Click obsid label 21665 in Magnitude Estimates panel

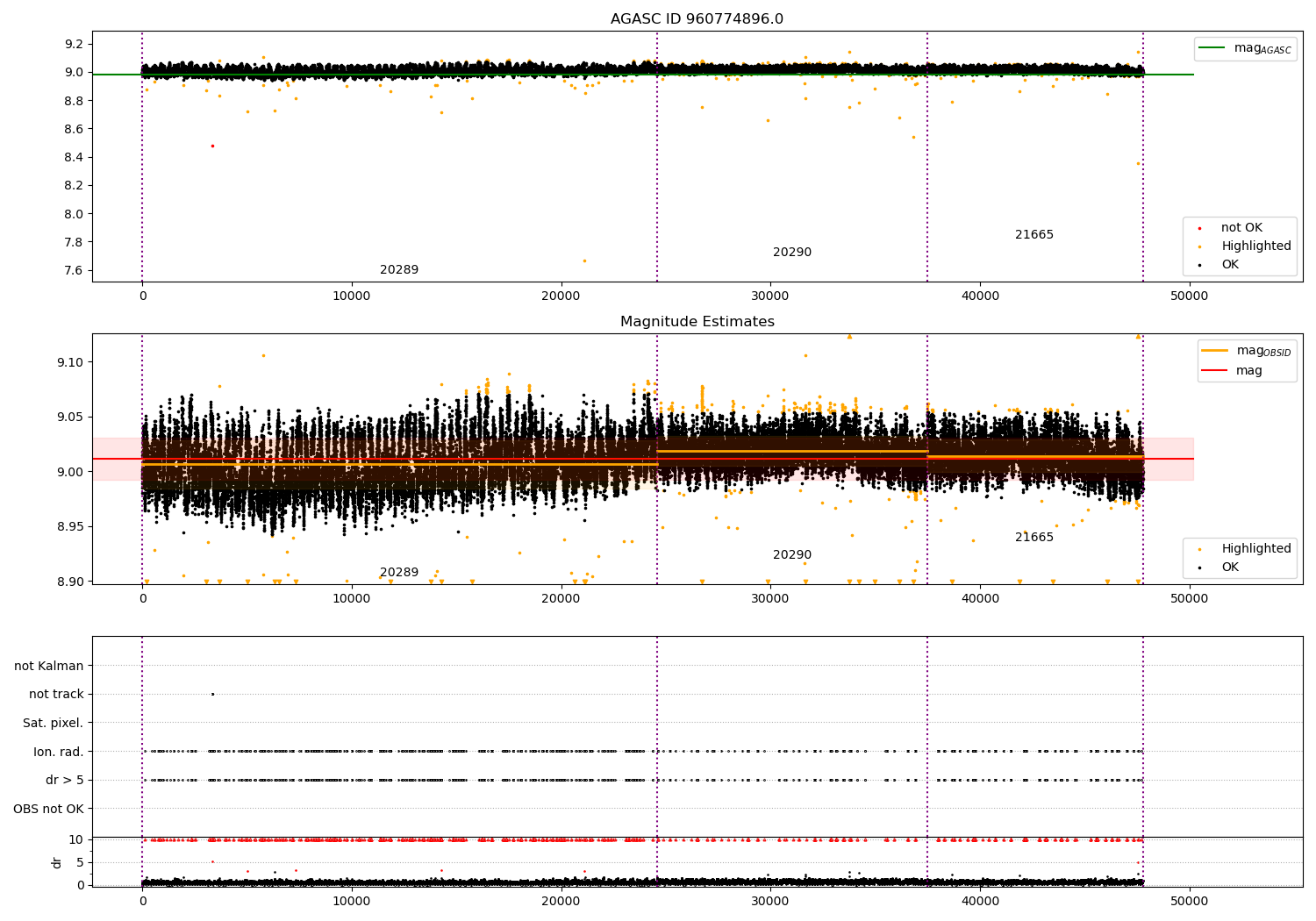point(1034,538)
